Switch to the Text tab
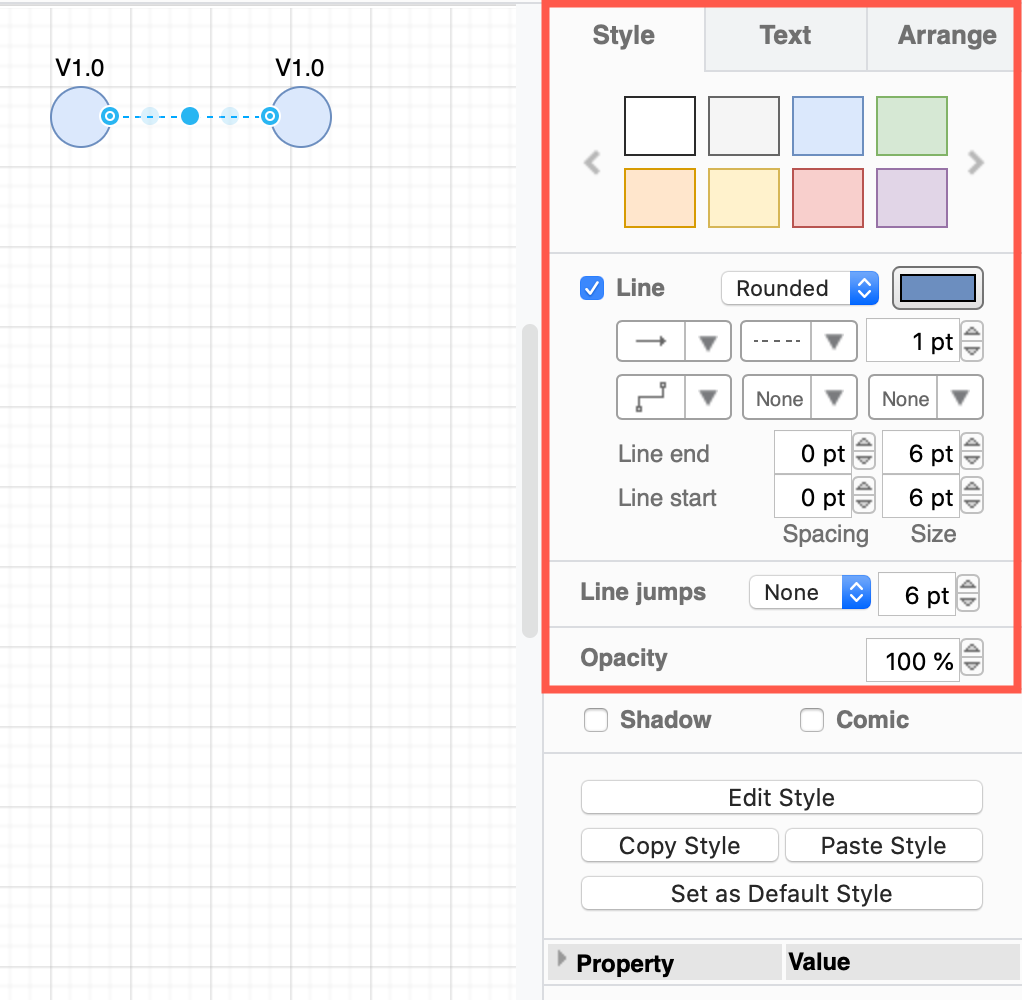This screenshot has height=1000, width=1022. pos(784,35)
